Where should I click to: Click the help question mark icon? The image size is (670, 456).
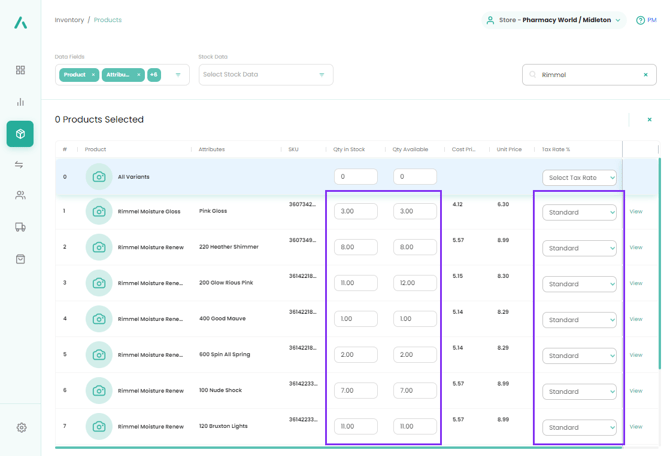pyautogui.click(x=641, y=20)
